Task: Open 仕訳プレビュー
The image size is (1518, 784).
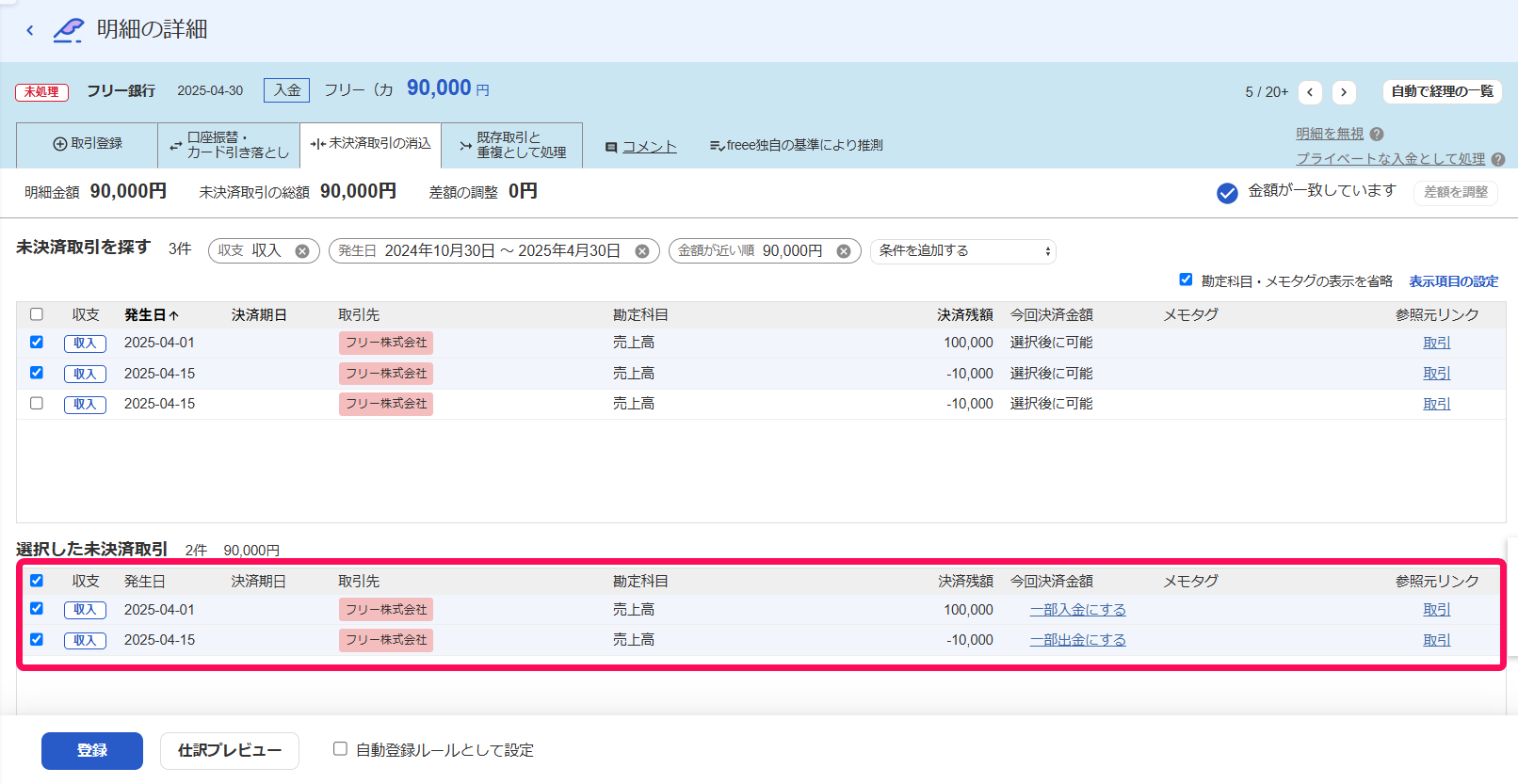Action: pos(230,751)
